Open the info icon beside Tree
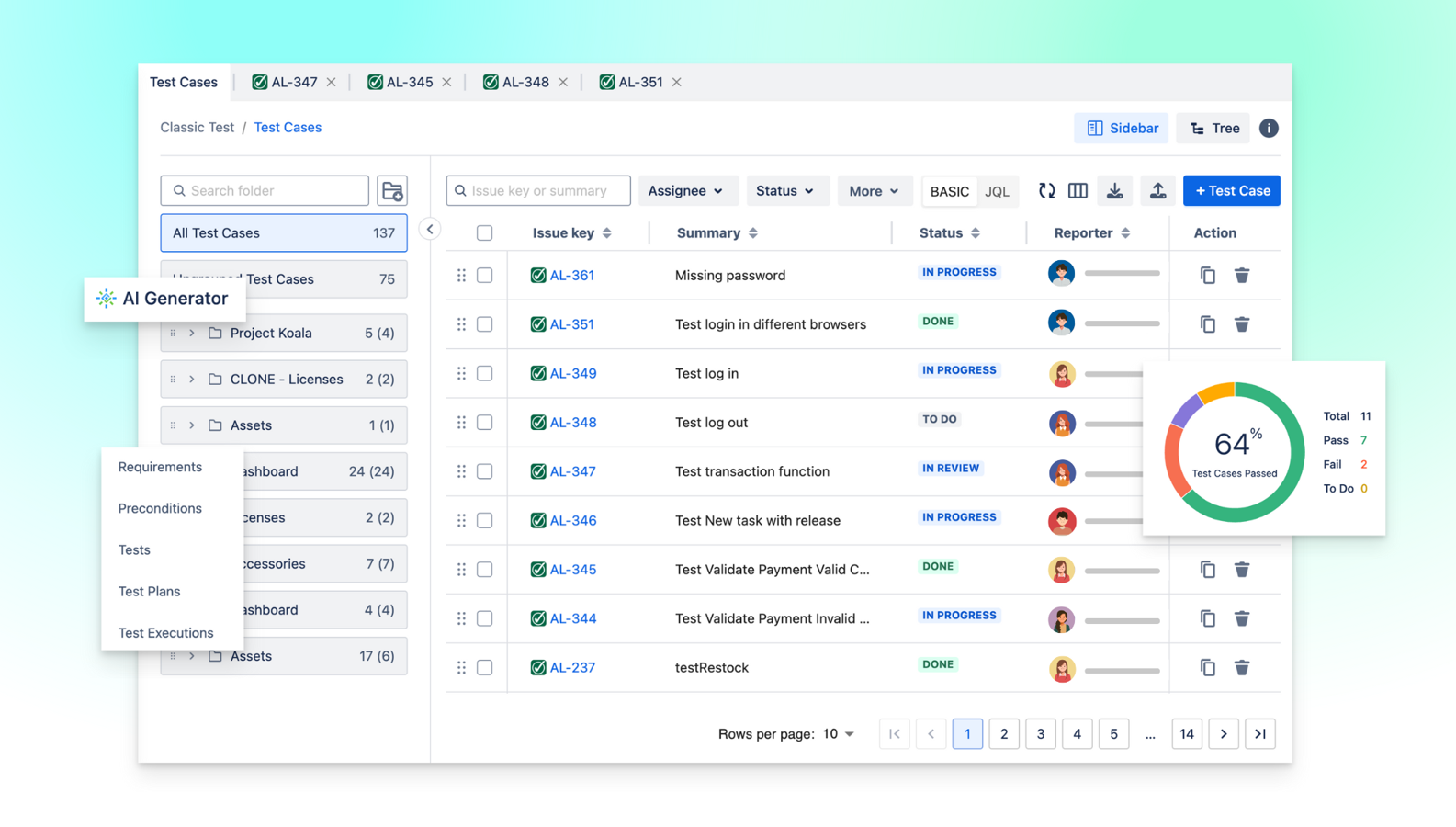1456x827 pixels. pyautogui.click(x=1269, y=129)
